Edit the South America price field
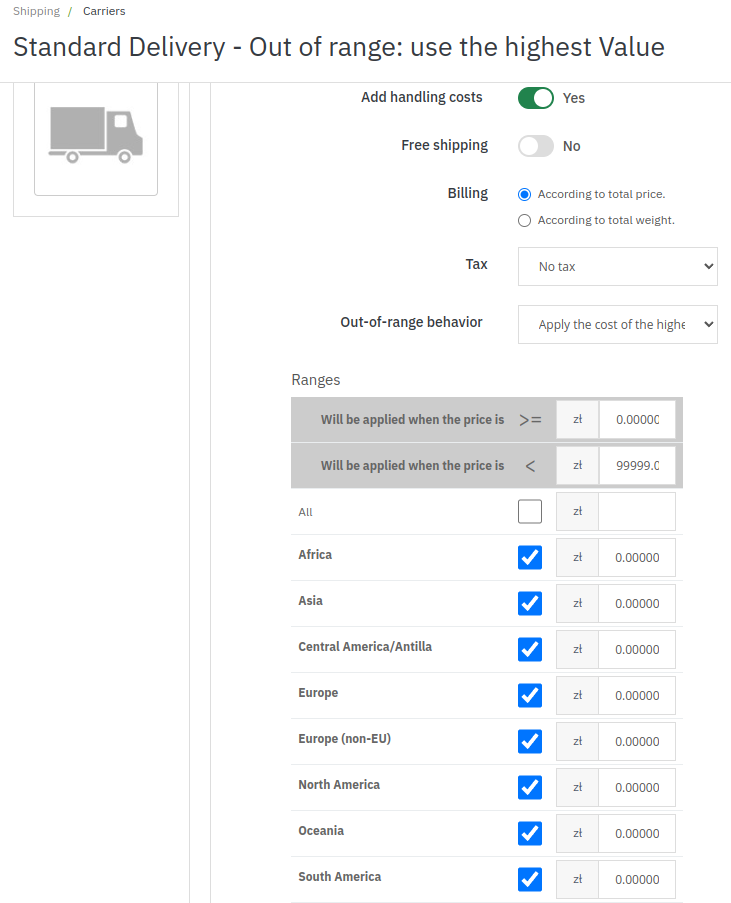Screen dimensions: 731x903 click(x=637, y=879)
